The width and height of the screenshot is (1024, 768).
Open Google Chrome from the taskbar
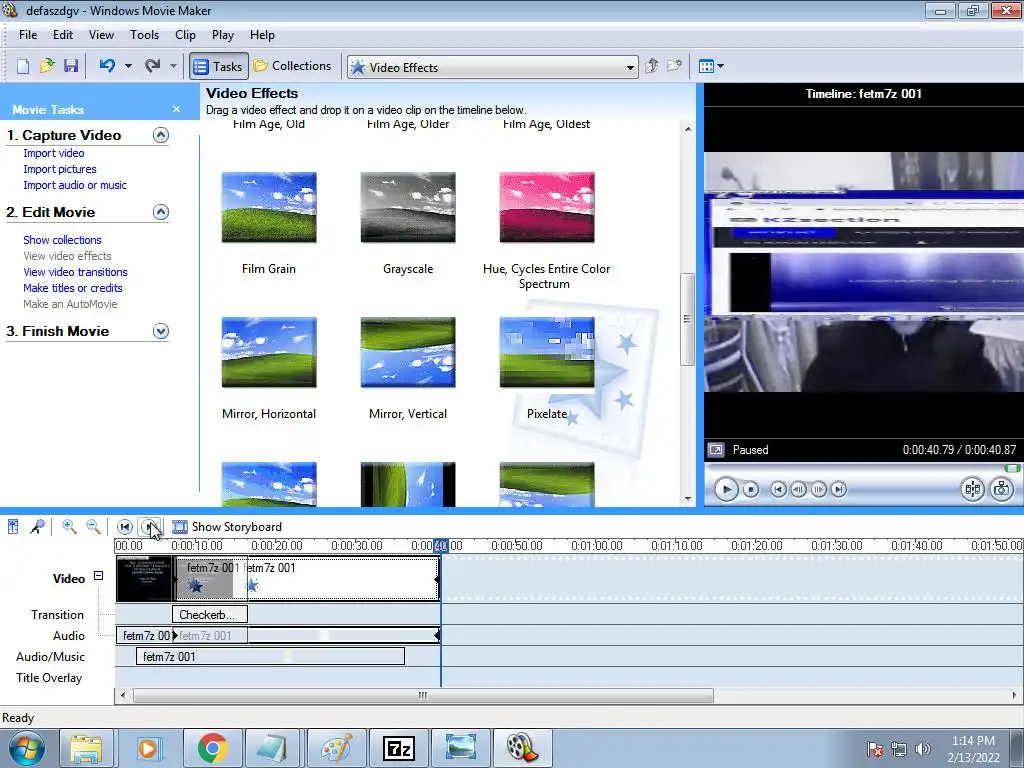[x=212, y=748]
